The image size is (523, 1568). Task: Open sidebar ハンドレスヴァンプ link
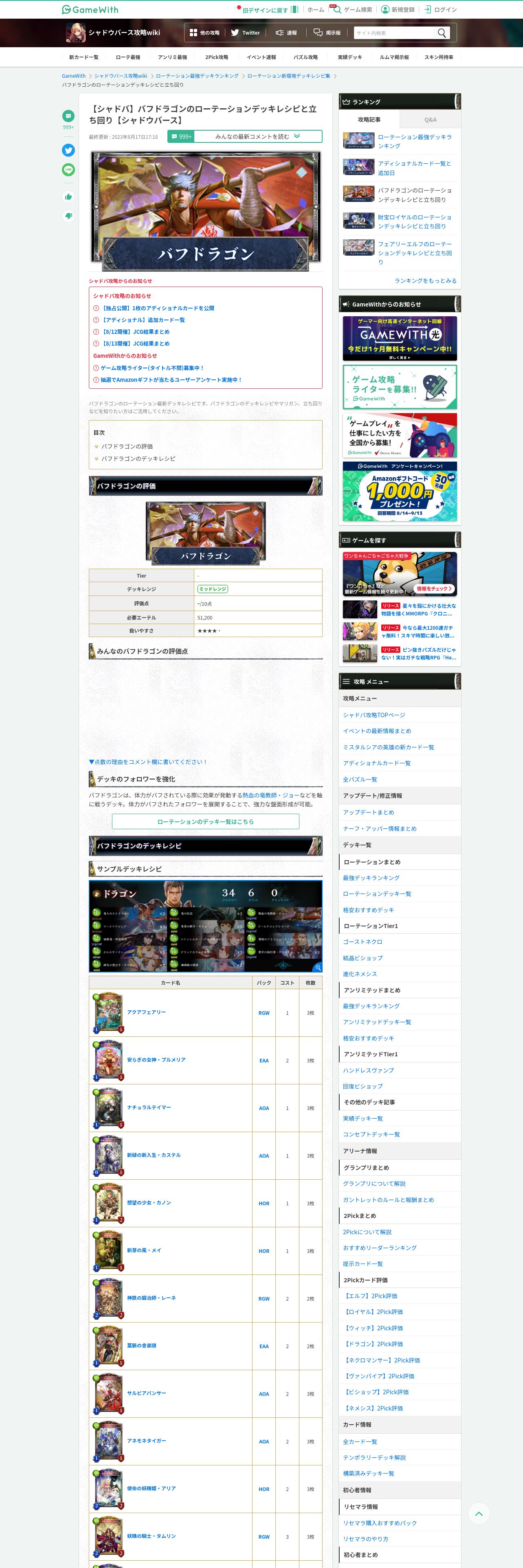click(x=368, y=1069)
